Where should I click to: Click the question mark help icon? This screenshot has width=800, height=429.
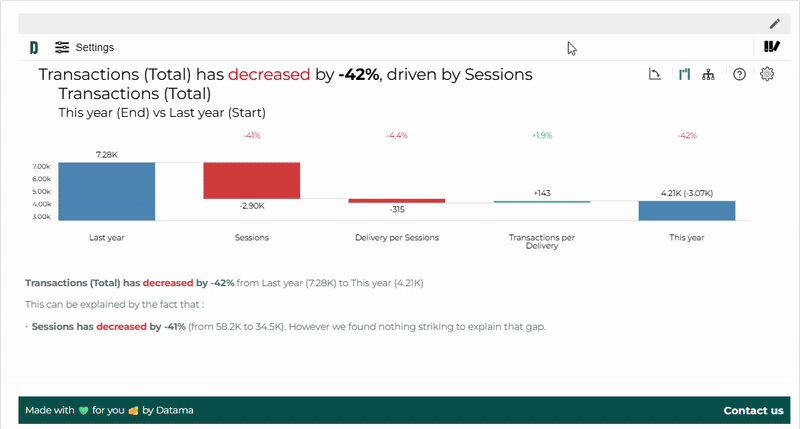[x=739, y=74]
